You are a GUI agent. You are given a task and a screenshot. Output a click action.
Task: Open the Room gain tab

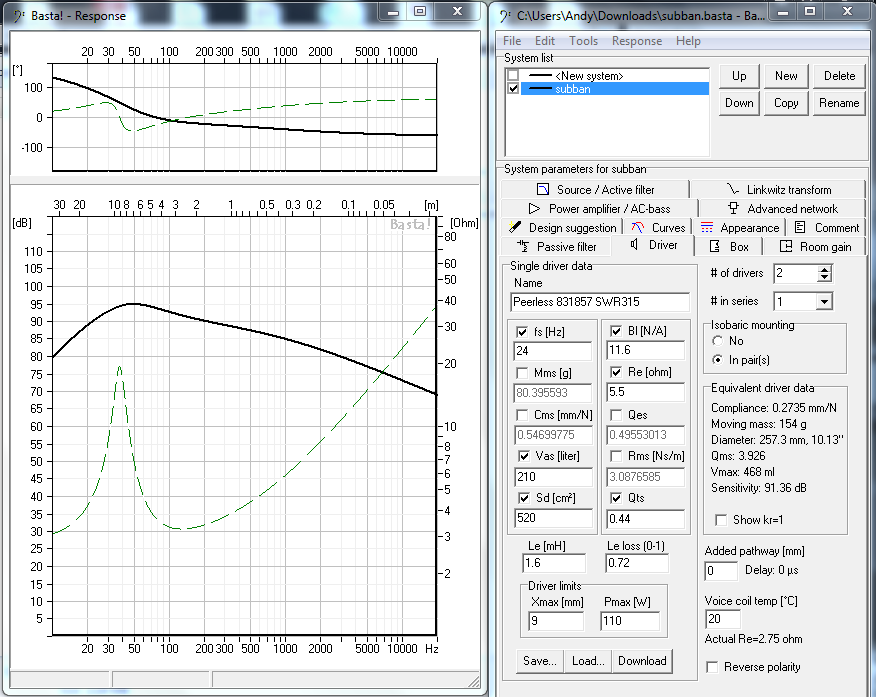(x=815, y=246)
